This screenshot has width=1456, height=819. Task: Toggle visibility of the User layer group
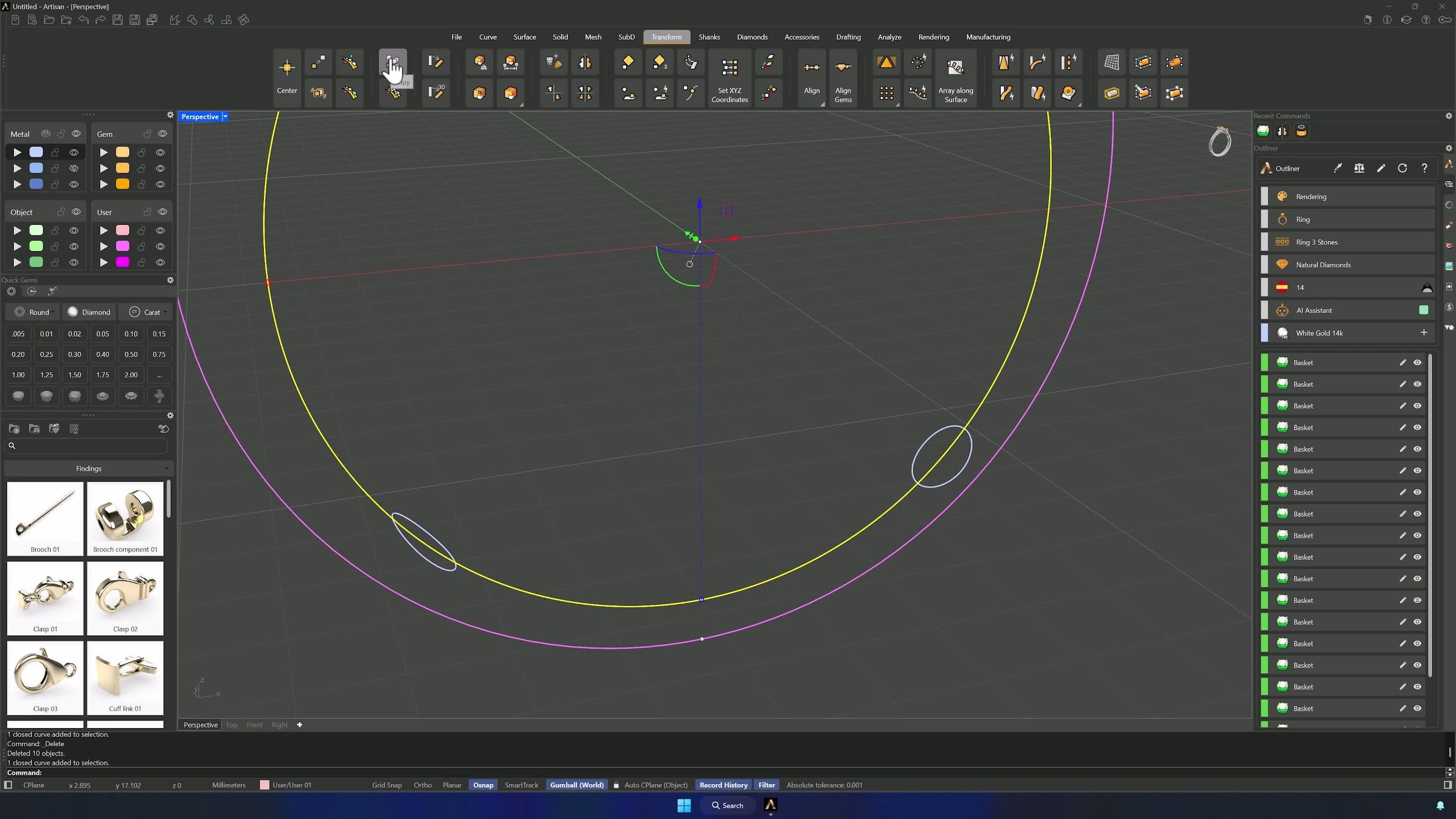coord(162,211)
